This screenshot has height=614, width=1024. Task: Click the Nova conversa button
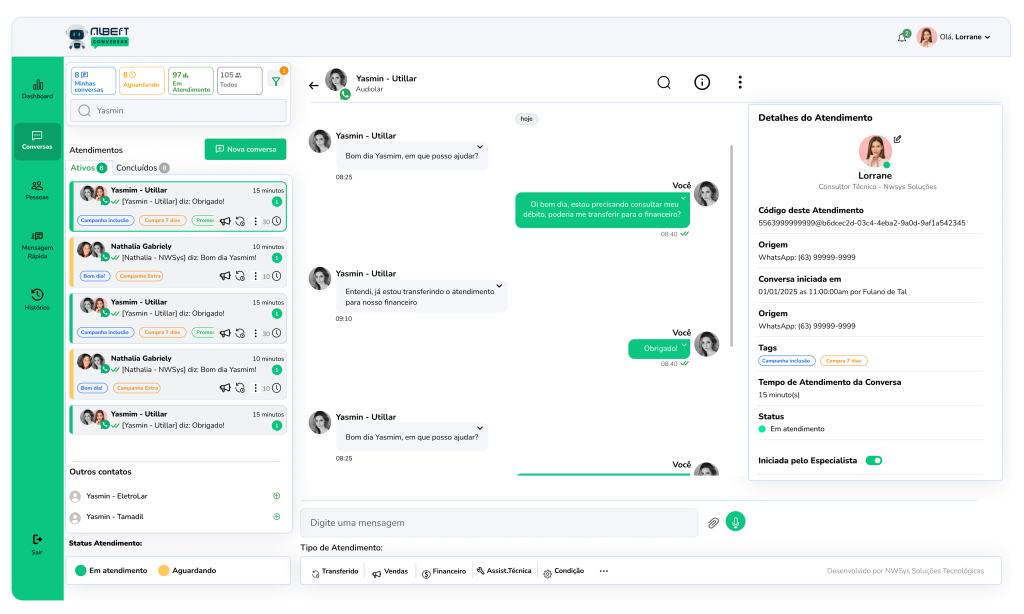pos(245,149)
